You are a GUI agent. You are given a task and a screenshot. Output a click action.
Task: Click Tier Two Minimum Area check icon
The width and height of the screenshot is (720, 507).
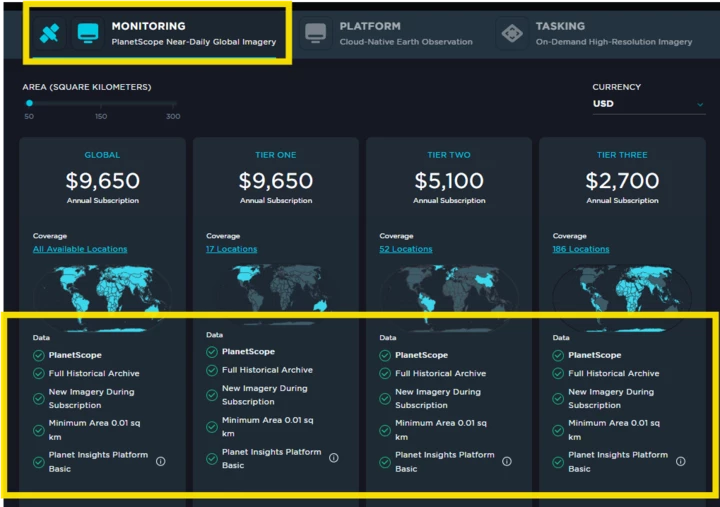[385, 430]
